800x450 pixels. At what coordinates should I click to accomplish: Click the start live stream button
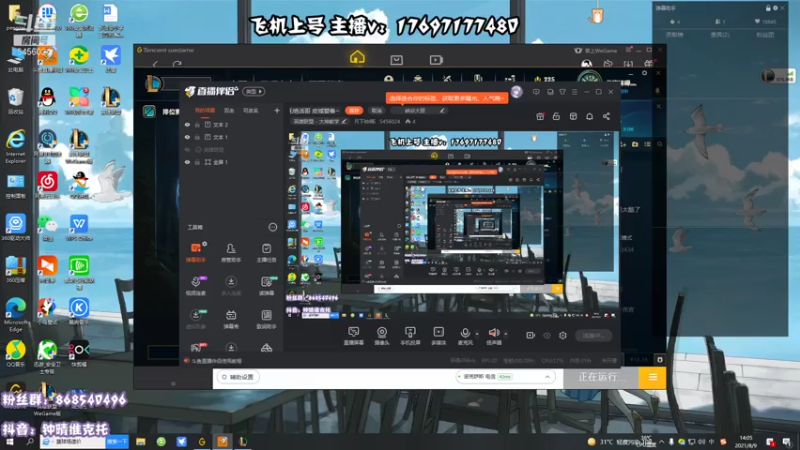point(593,335)
